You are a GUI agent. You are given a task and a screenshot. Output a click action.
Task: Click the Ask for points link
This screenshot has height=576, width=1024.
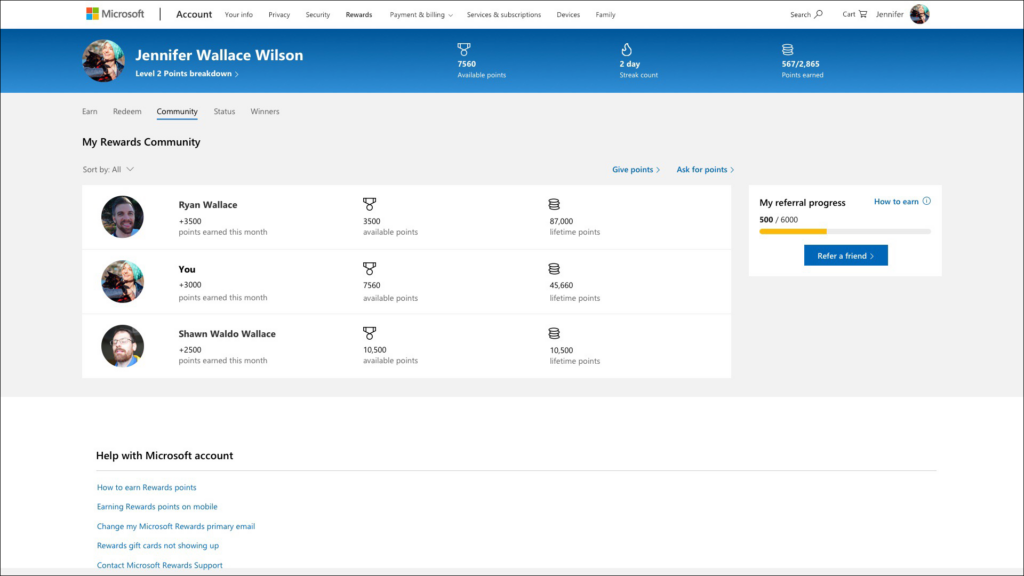point(705,170)
